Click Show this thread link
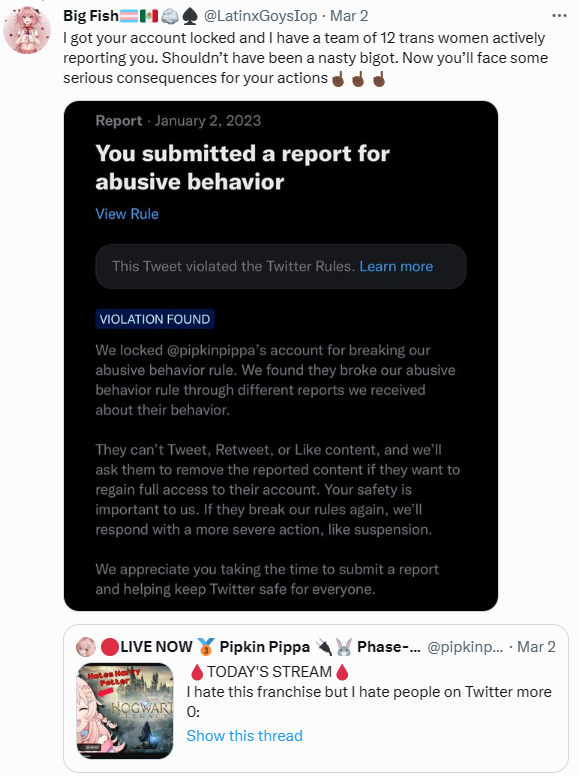Screen dimensions: 579x776 point(244,736)
